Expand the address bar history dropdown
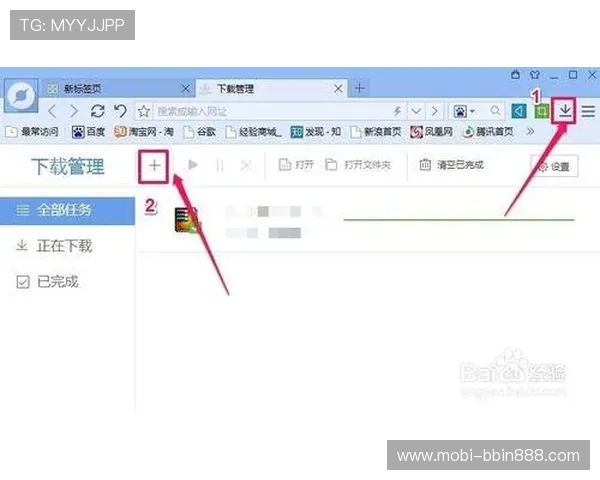 click(416, 111)
